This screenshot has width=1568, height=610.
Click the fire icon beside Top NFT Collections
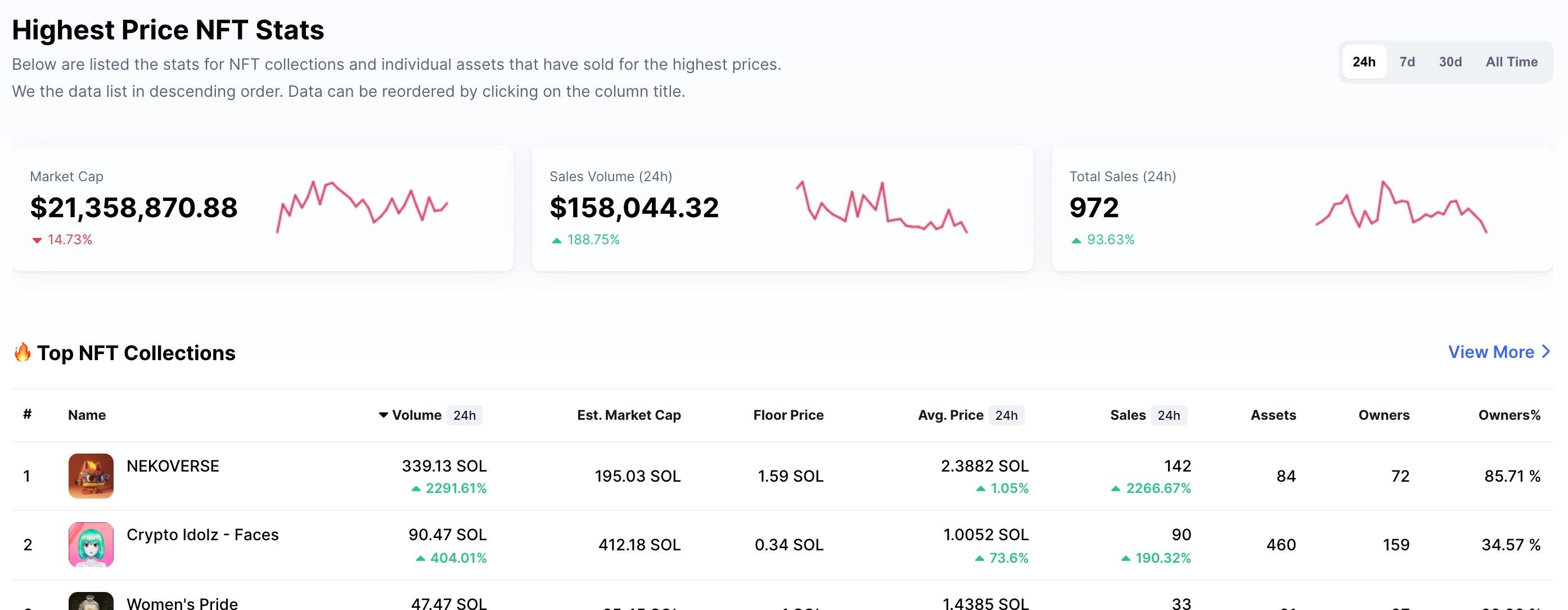point(22,352)
